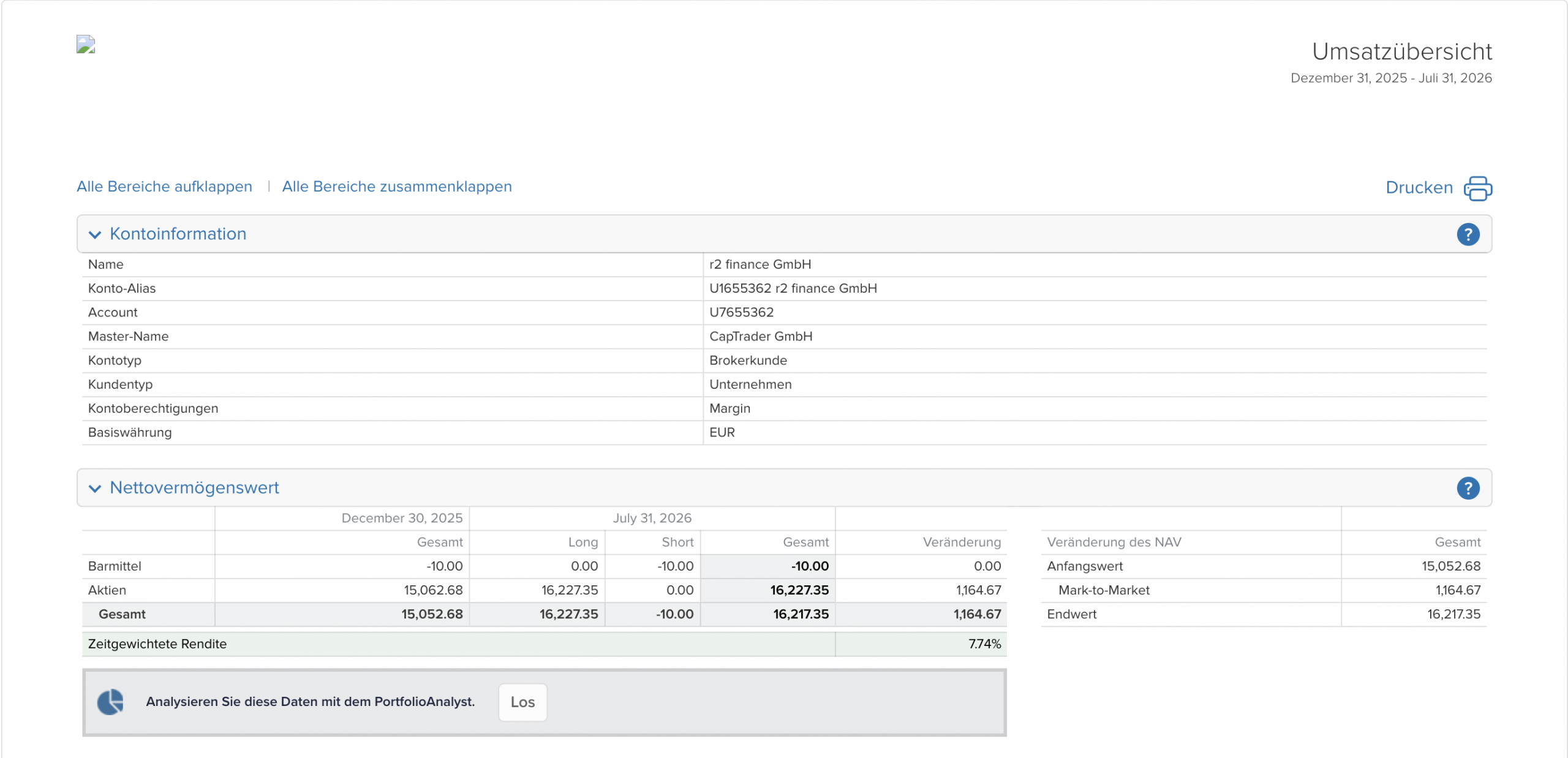This screenshot has height=758, width=1568.
Task: Click the Drucken print link
Action: 1419,187
